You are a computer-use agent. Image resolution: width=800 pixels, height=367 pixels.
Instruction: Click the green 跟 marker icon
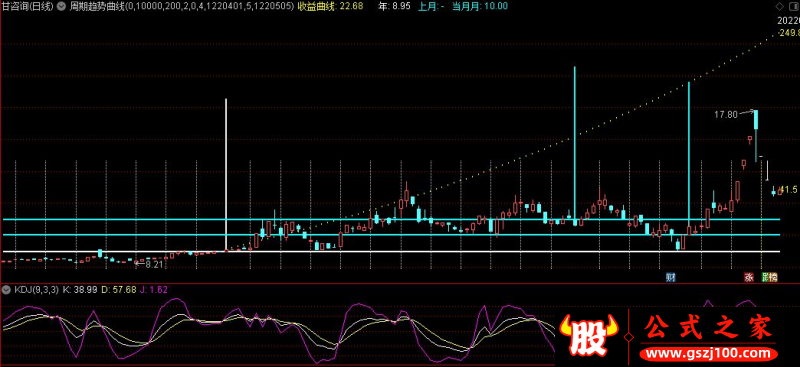coord(766,277)
